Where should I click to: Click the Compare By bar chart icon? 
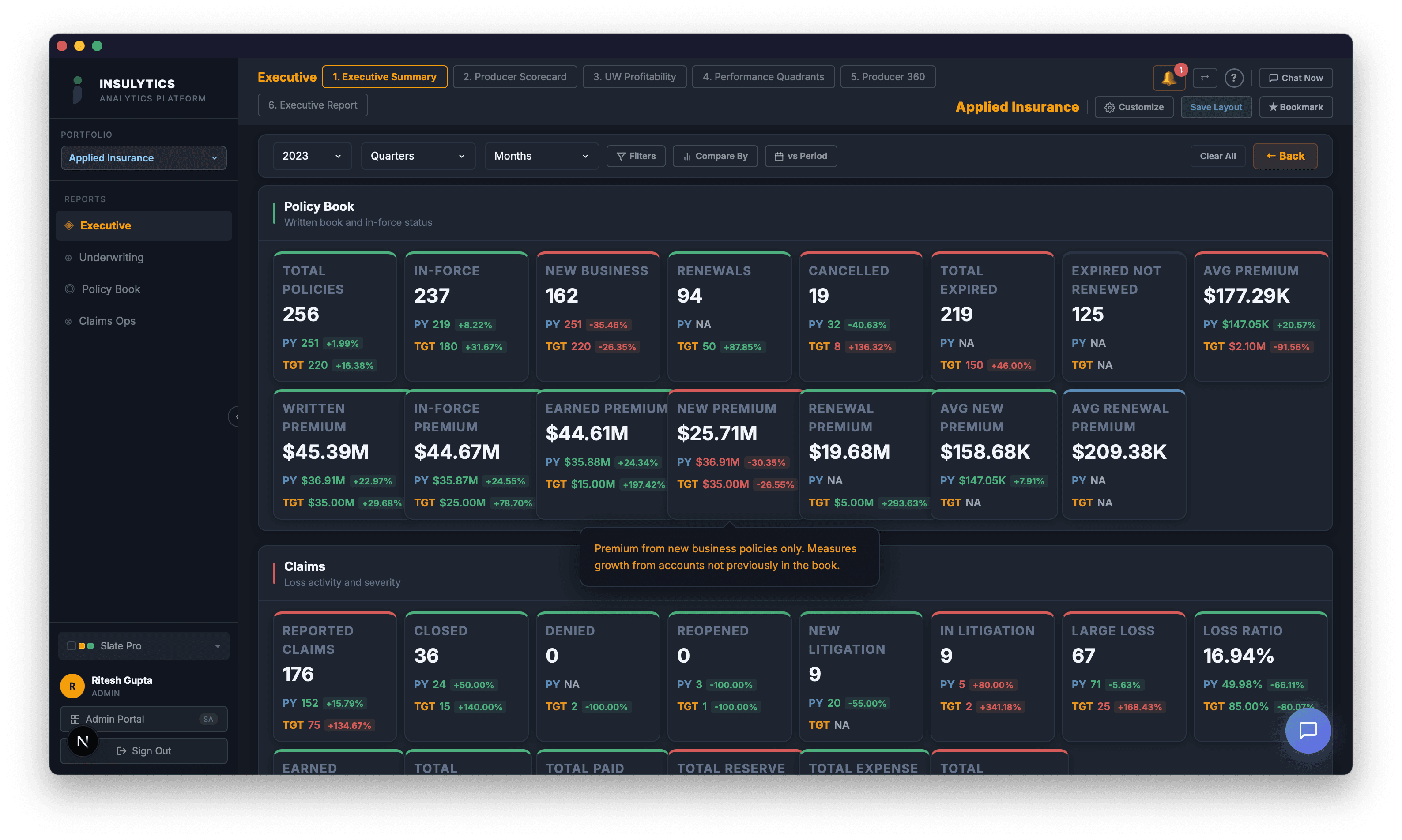tap(687, 156)
